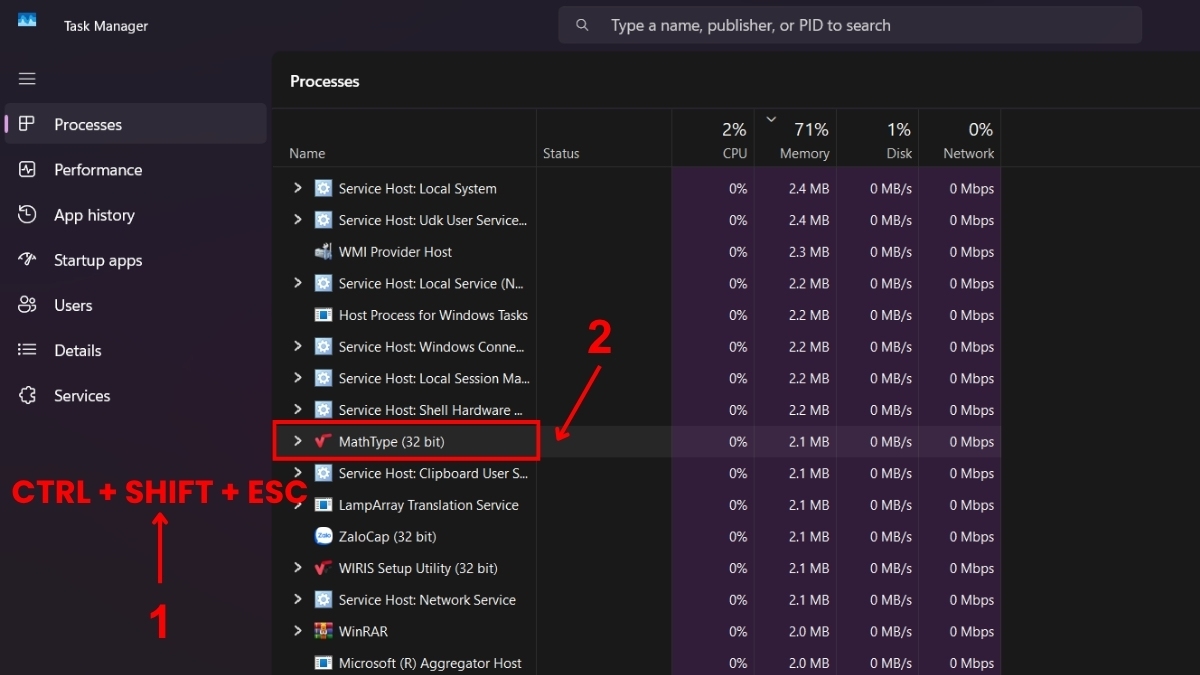Image resolution: width=1200 pixels, height=675 pixels.
Task: Expand the MathType (32 bit) process group
Action: [297, 441]
